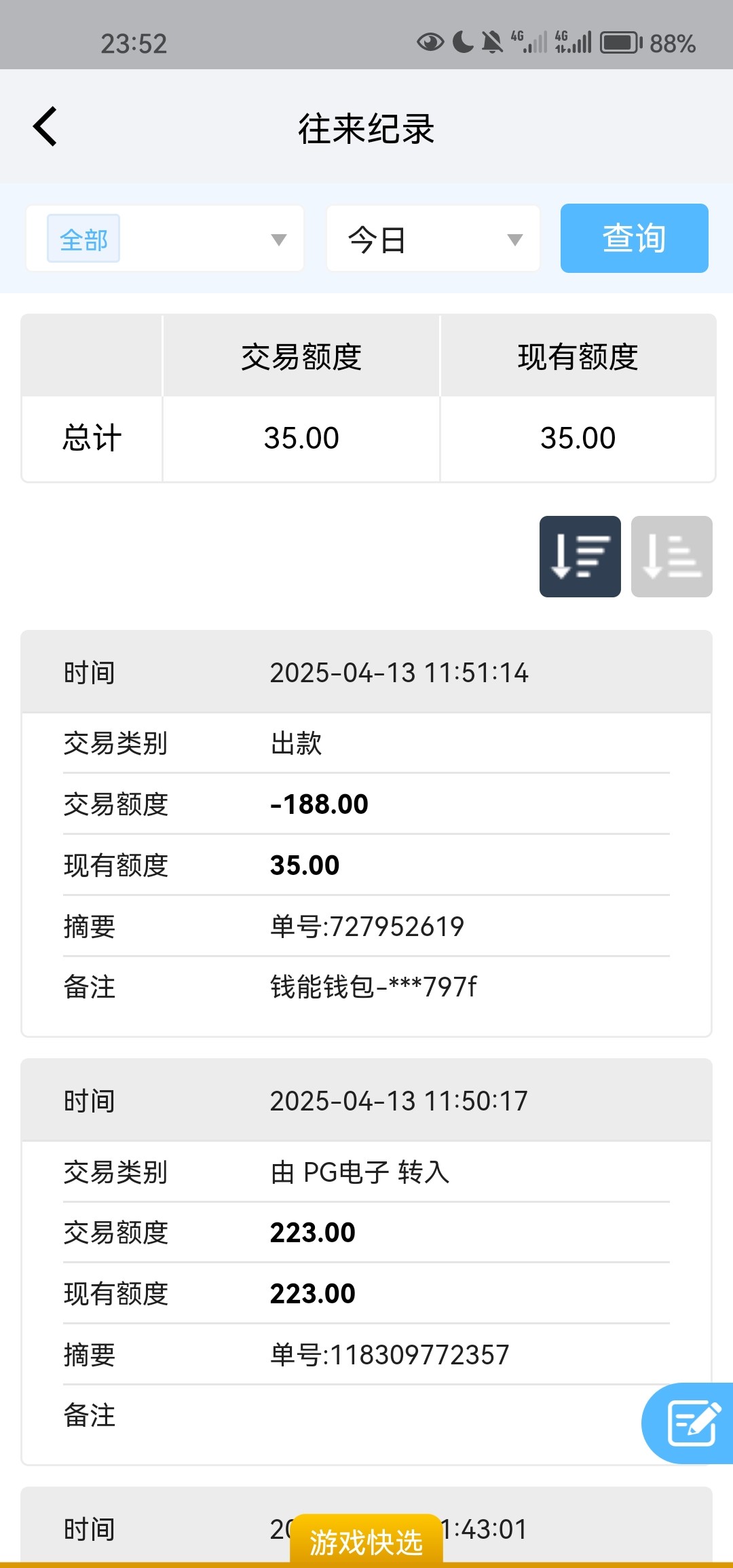Select the 现有额度 column header
This screenshot has width=733, height=1568.
(578, 357)
